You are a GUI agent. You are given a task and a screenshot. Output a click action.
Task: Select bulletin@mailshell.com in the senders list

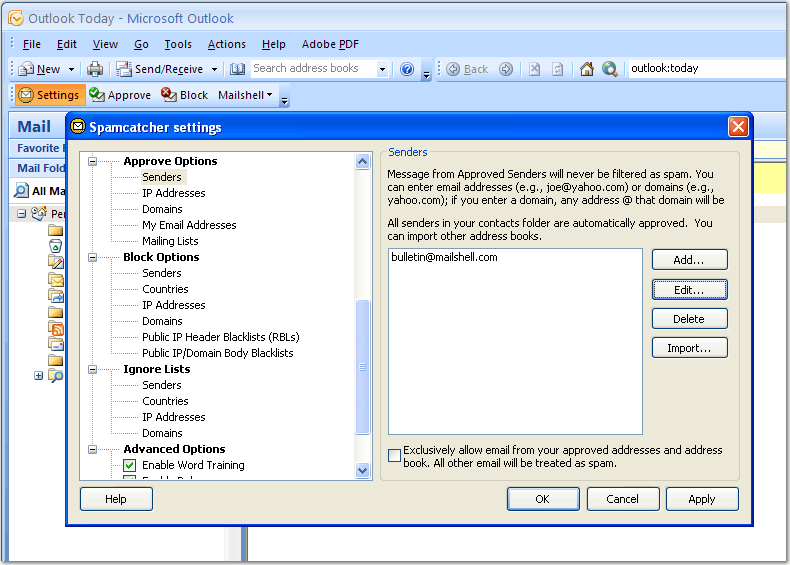tap(445, 257)
